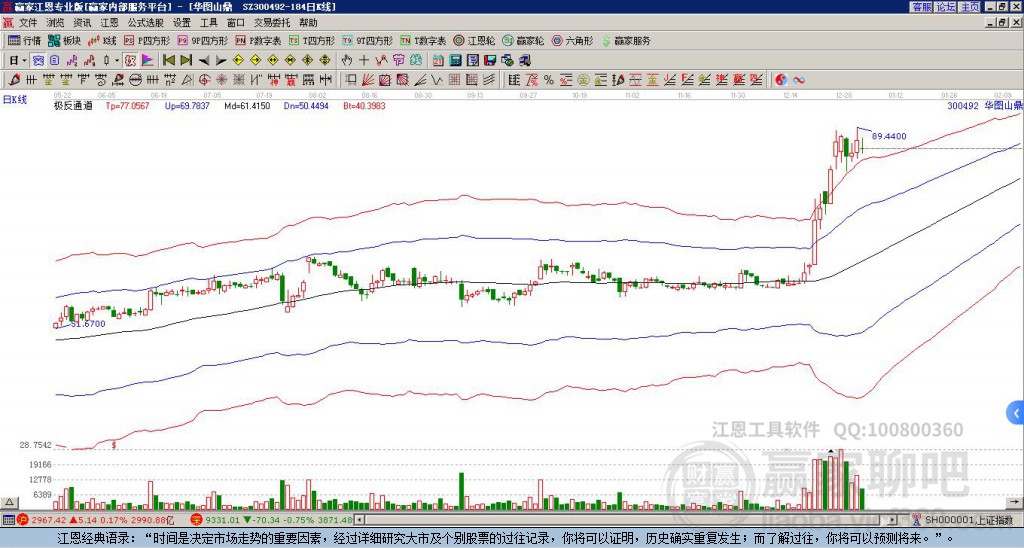Screen dimensions: 1024x548
Task: Open the T数字表 tool
Action: pyautogui.click(x=423, y=40)
